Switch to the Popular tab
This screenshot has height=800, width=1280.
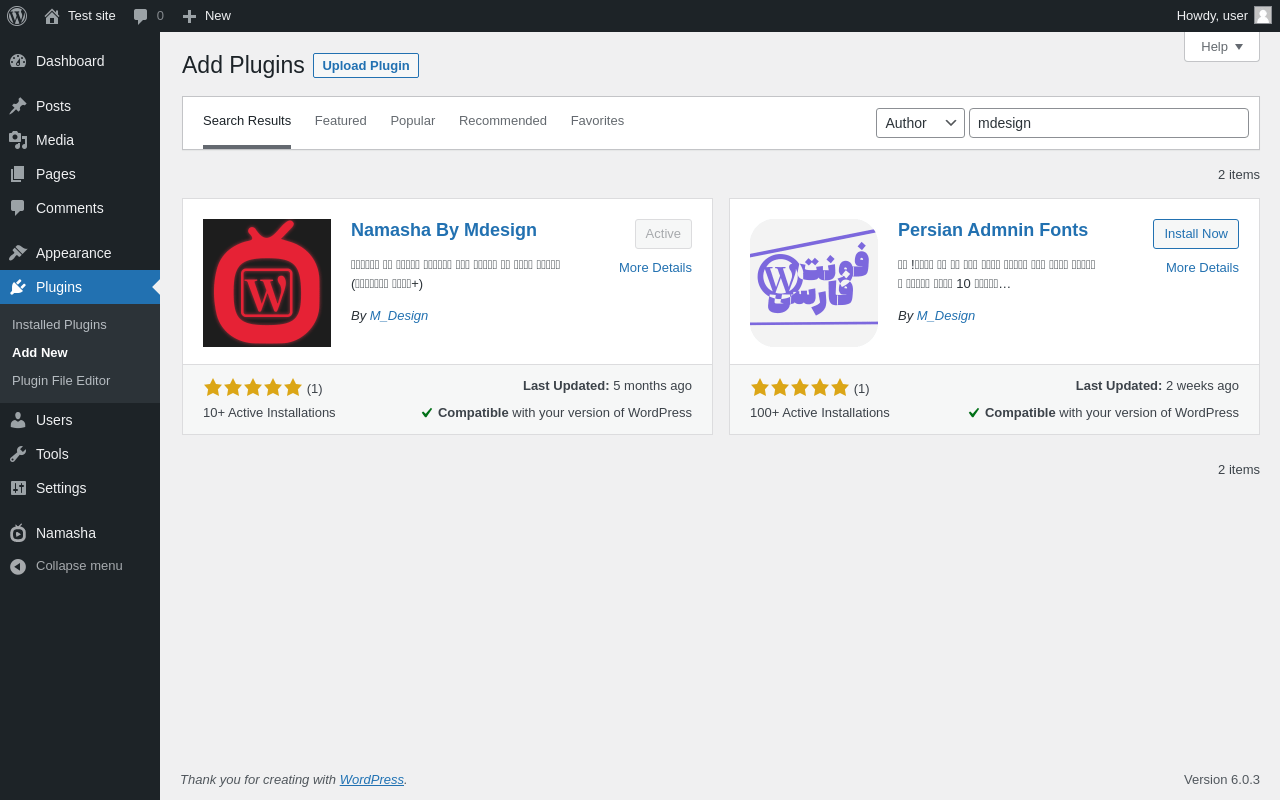[413, 121]
